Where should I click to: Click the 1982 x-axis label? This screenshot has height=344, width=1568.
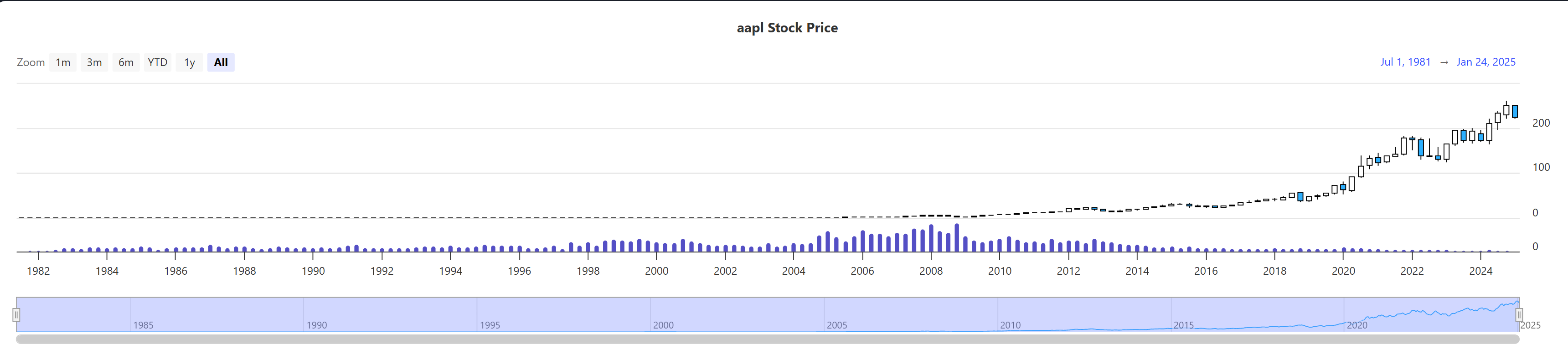(38, 271)
